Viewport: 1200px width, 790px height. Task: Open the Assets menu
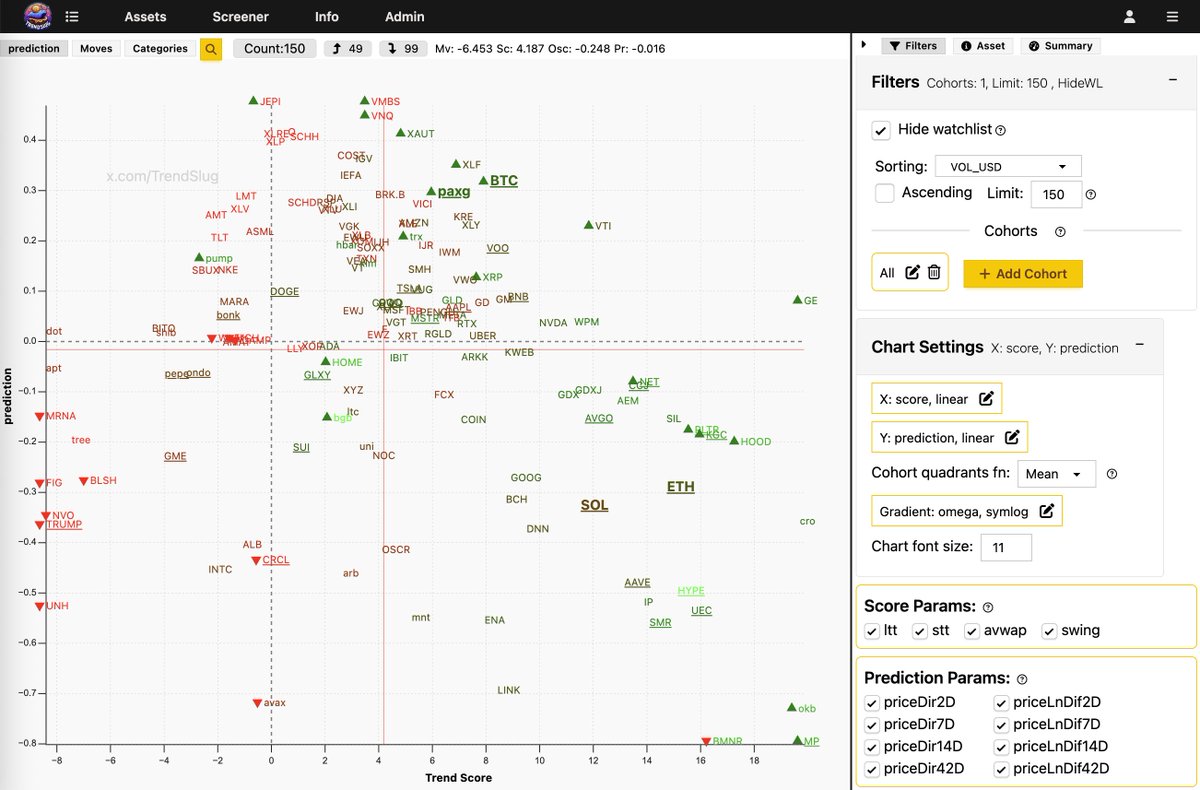click(145, 17)
